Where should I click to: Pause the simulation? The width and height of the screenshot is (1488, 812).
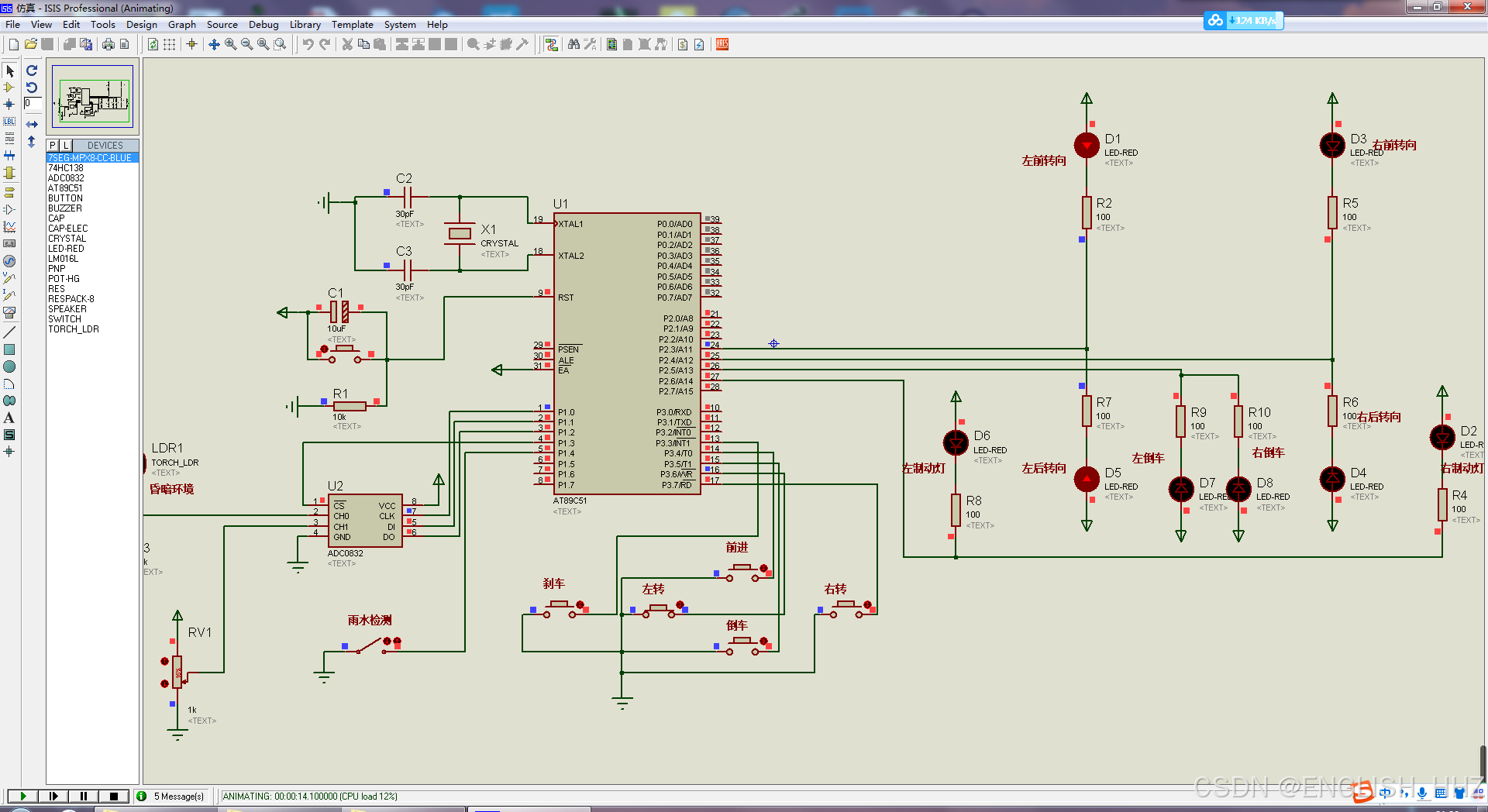point(83,796)
